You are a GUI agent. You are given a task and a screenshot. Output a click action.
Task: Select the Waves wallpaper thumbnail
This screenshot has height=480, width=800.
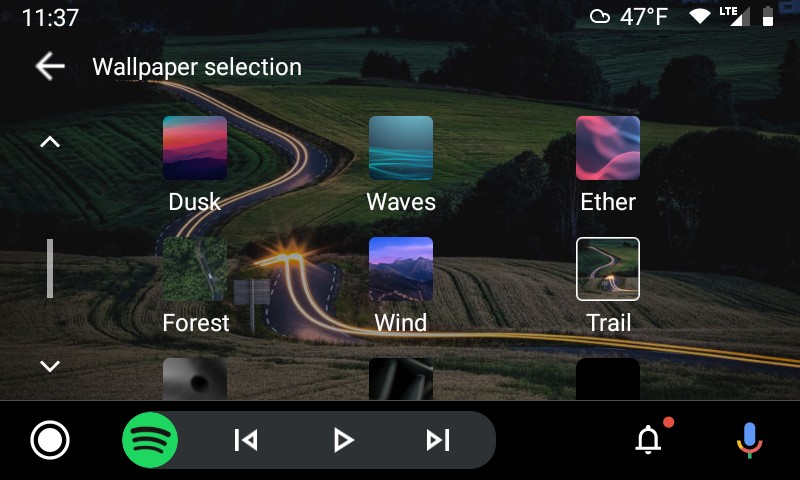coord(401,148)
